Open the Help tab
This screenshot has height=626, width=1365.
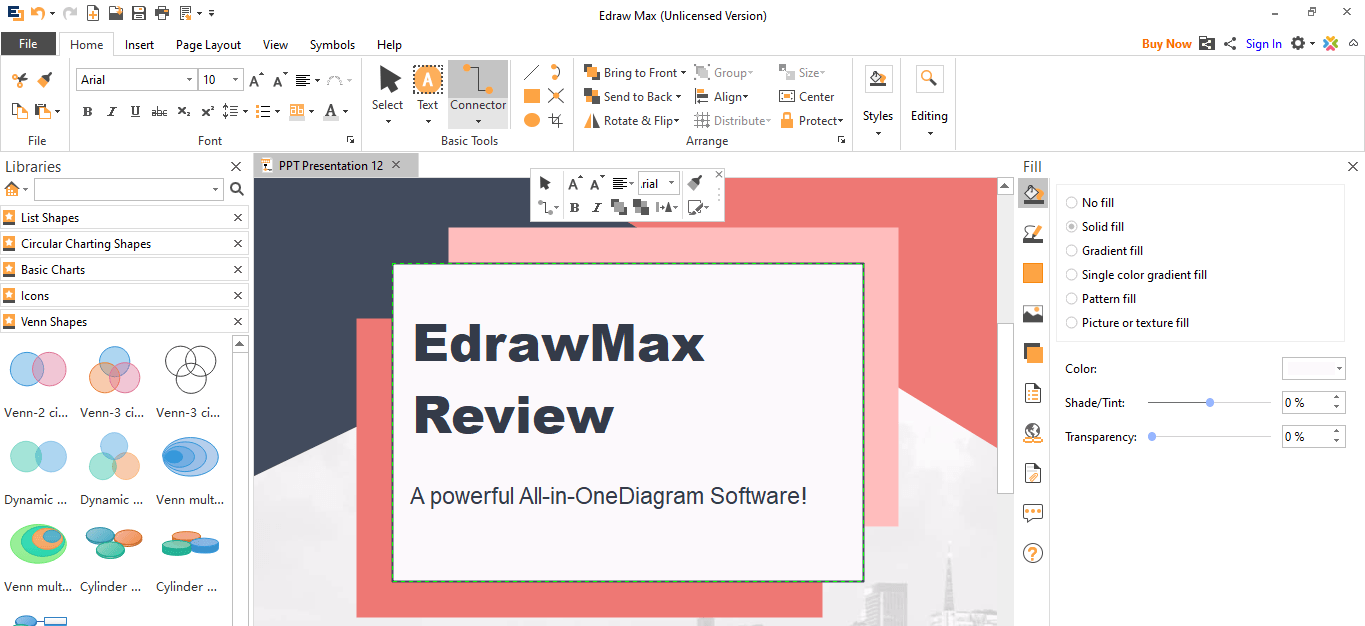coord(389,45)
